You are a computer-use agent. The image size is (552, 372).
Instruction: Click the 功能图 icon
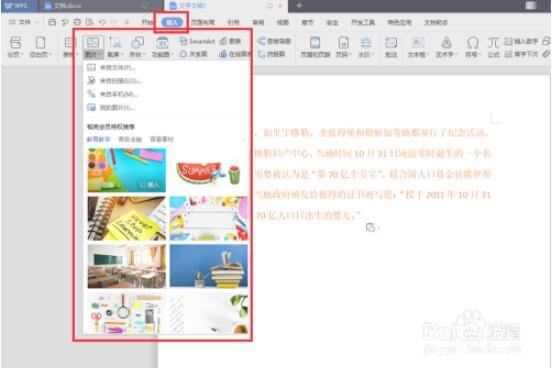pyautogui.click(x=162, y=43)
